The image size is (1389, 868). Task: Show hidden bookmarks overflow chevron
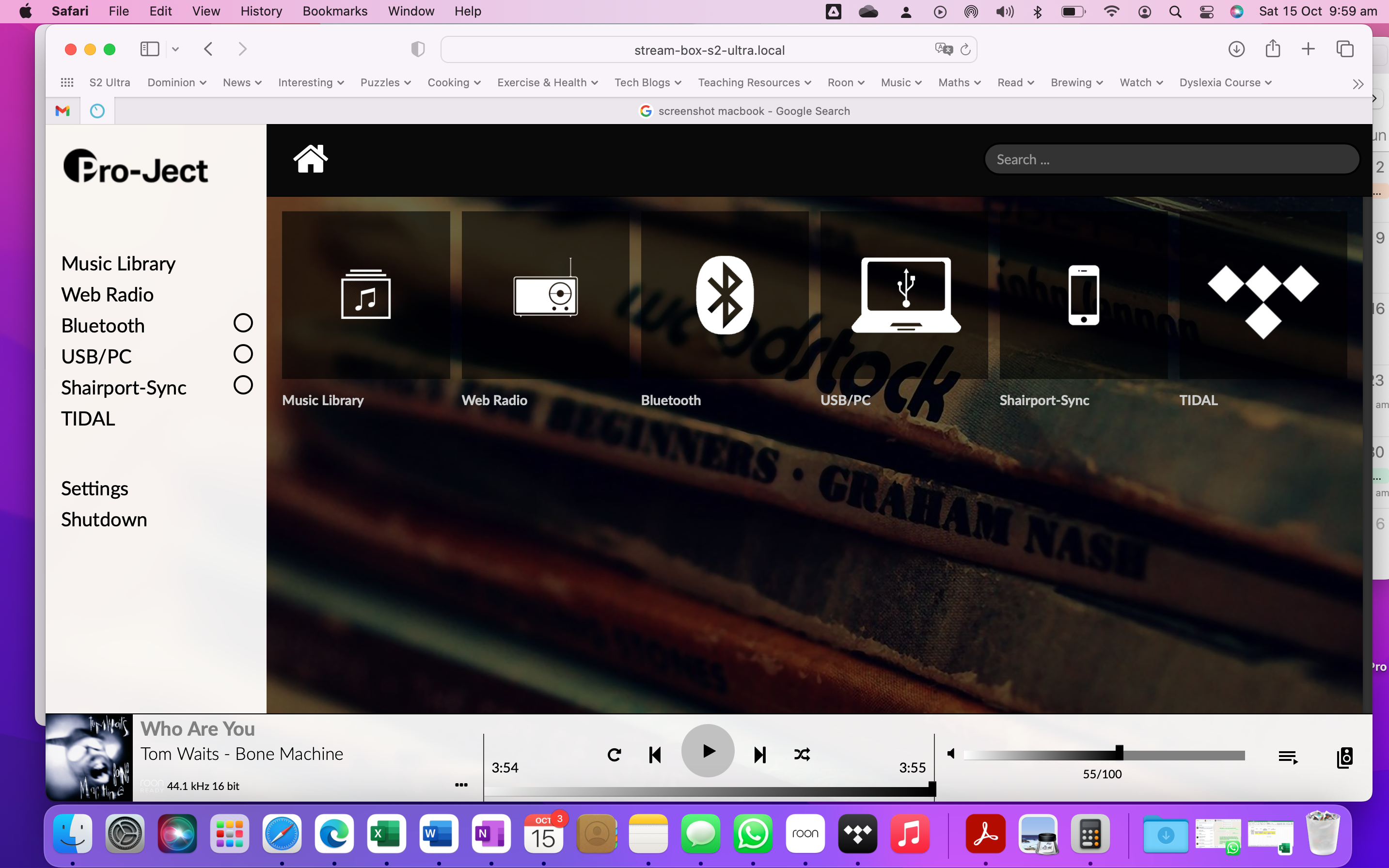pos(1358,84)
